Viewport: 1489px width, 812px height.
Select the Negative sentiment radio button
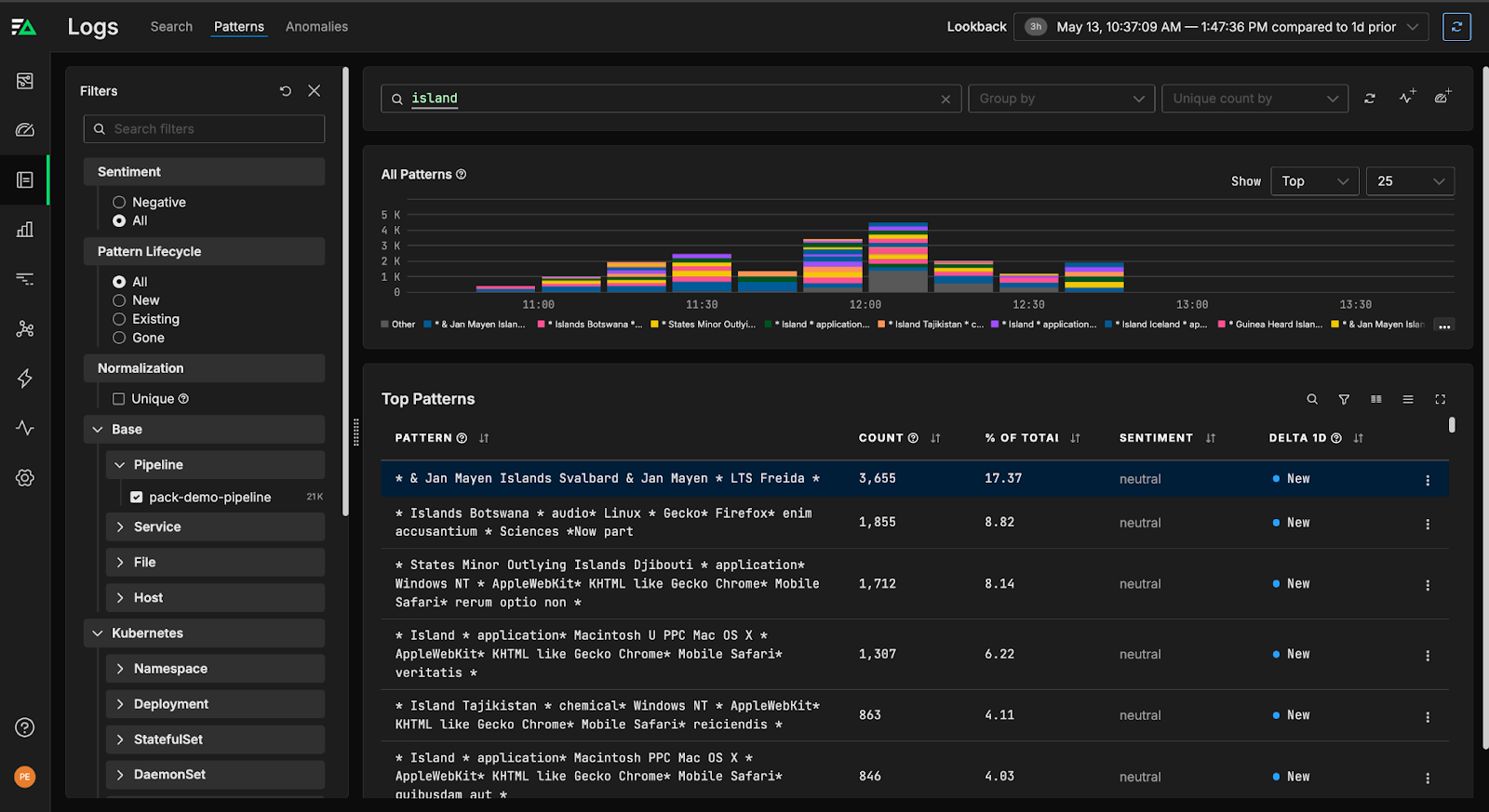point(119,203)
